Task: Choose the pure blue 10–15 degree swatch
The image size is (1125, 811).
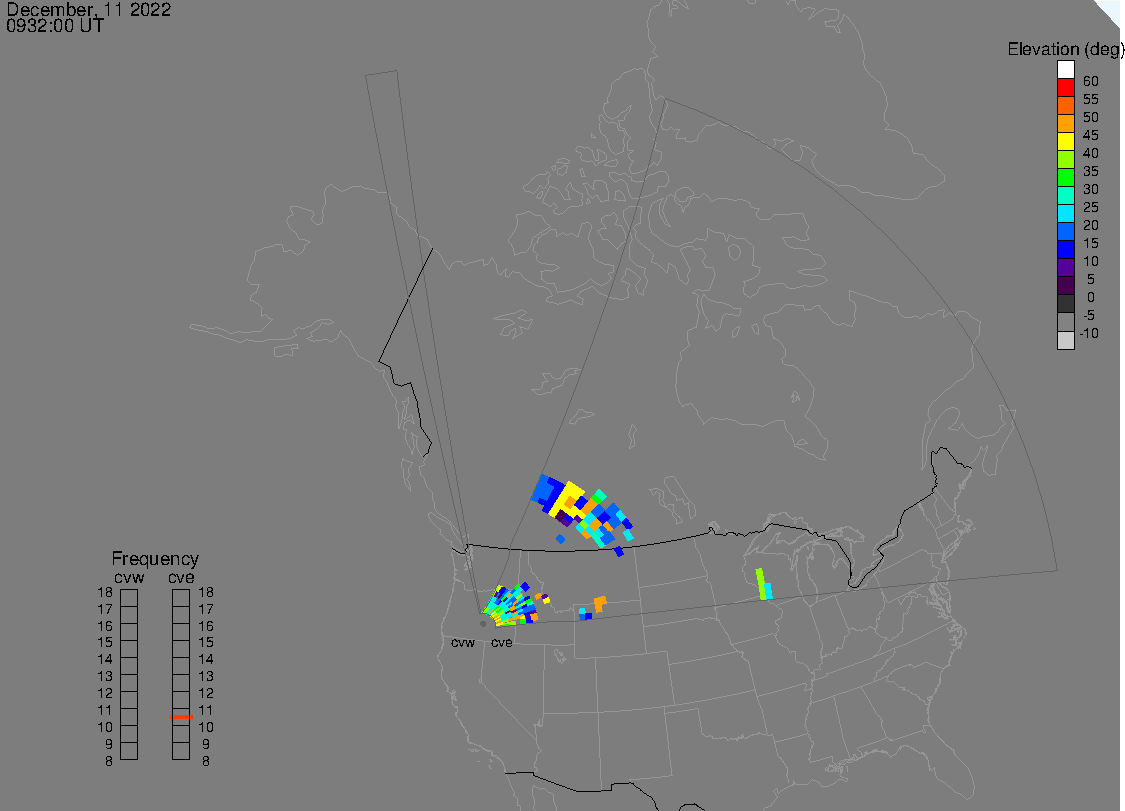Action: pos(1065,249)
